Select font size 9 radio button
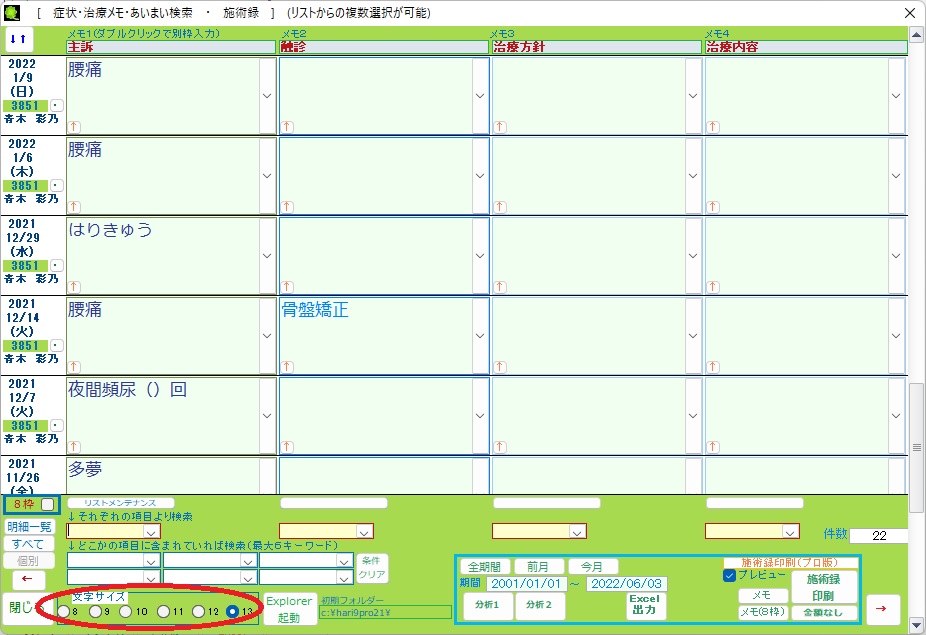This screenshot has width=926, height=635. 95,611
